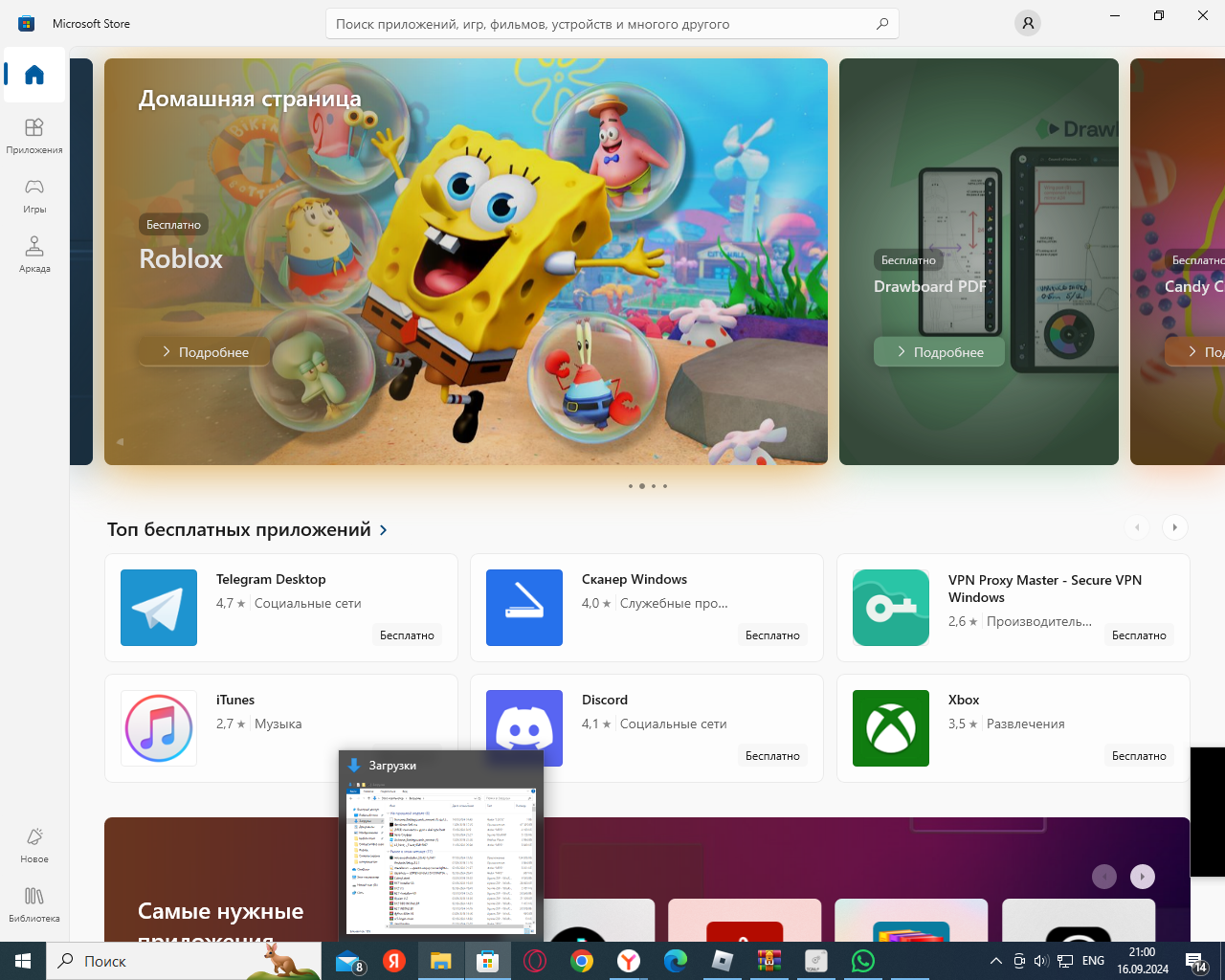Click the Discord title text
The height and width of the screenshot is (980, 1225).
[x=605, y=700]
